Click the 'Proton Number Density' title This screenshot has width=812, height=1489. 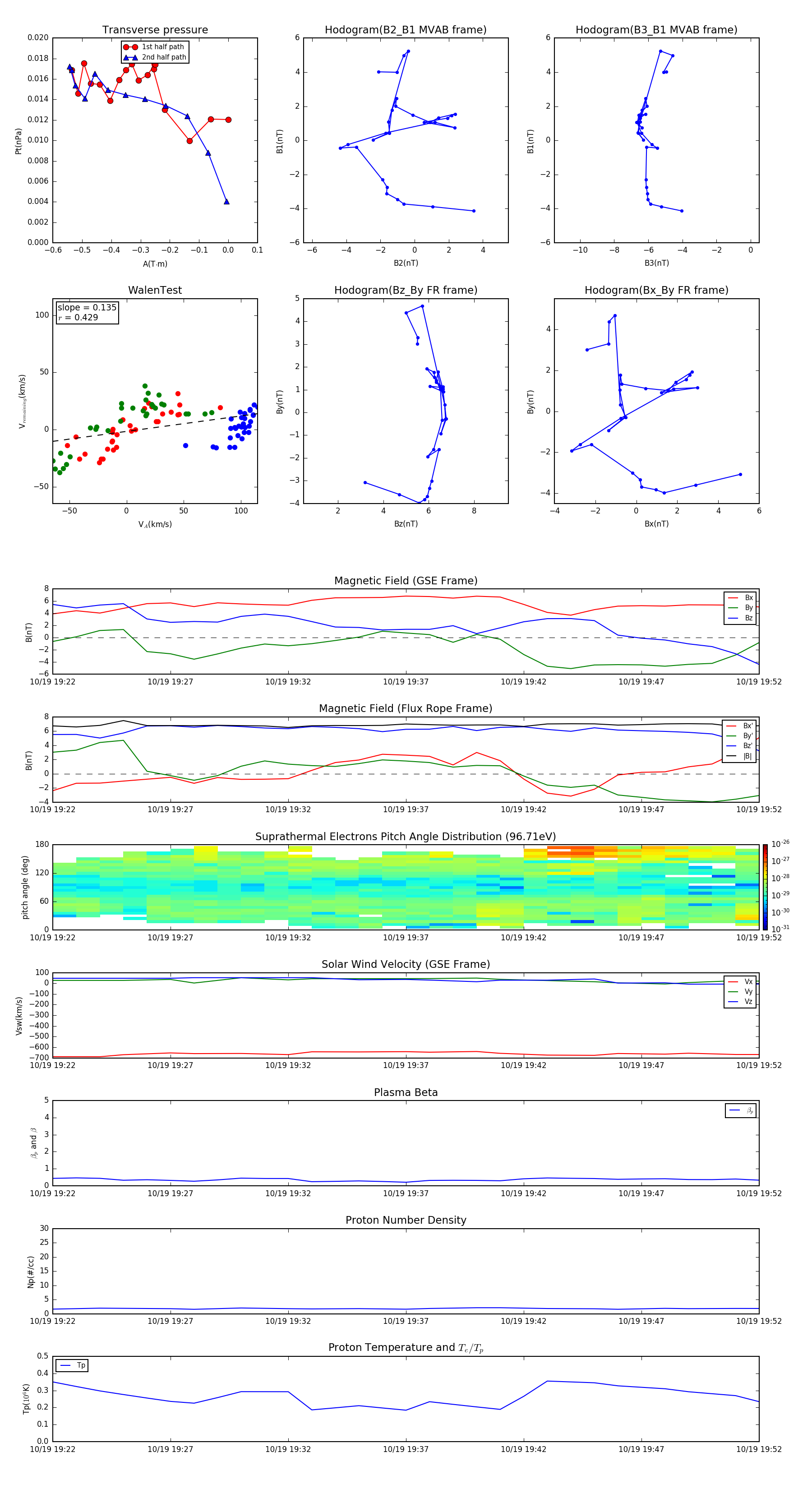[x=406, y=1220]
